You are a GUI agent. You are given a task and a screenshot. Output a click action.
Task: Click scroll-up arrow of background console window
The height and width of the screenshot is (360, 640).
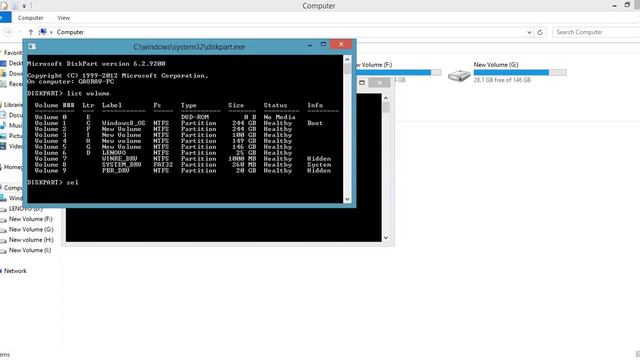click(386, 98)
